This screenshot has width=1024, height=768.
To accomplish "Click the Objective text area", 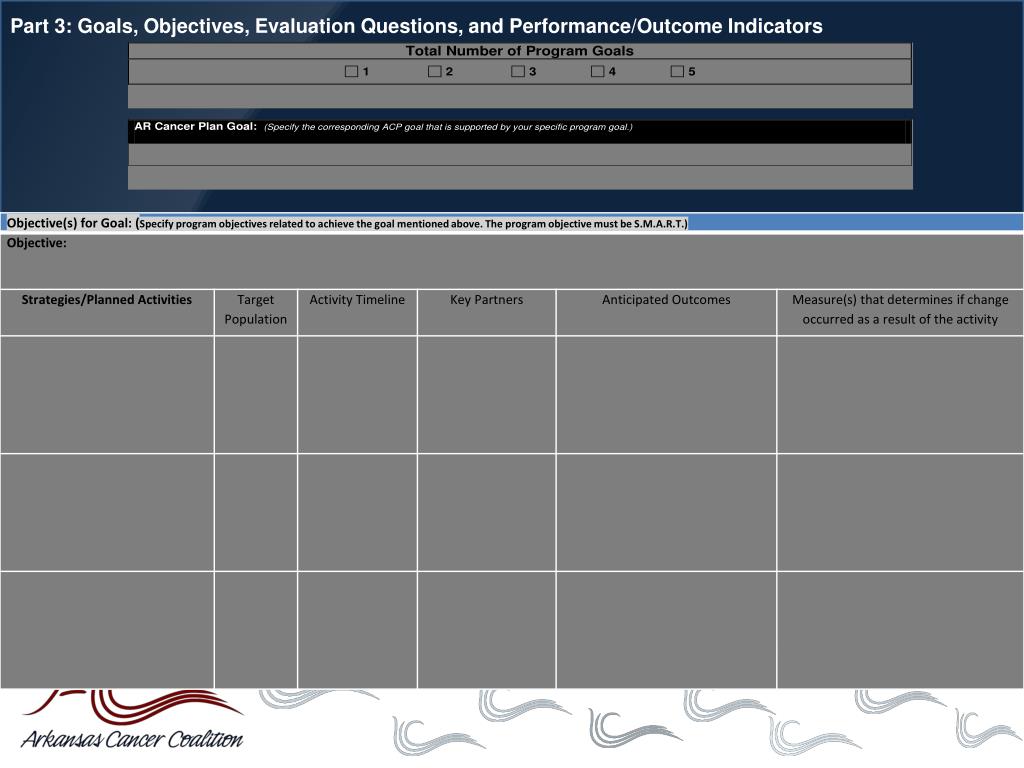I will pyautogui.click(x=512, y=261).
